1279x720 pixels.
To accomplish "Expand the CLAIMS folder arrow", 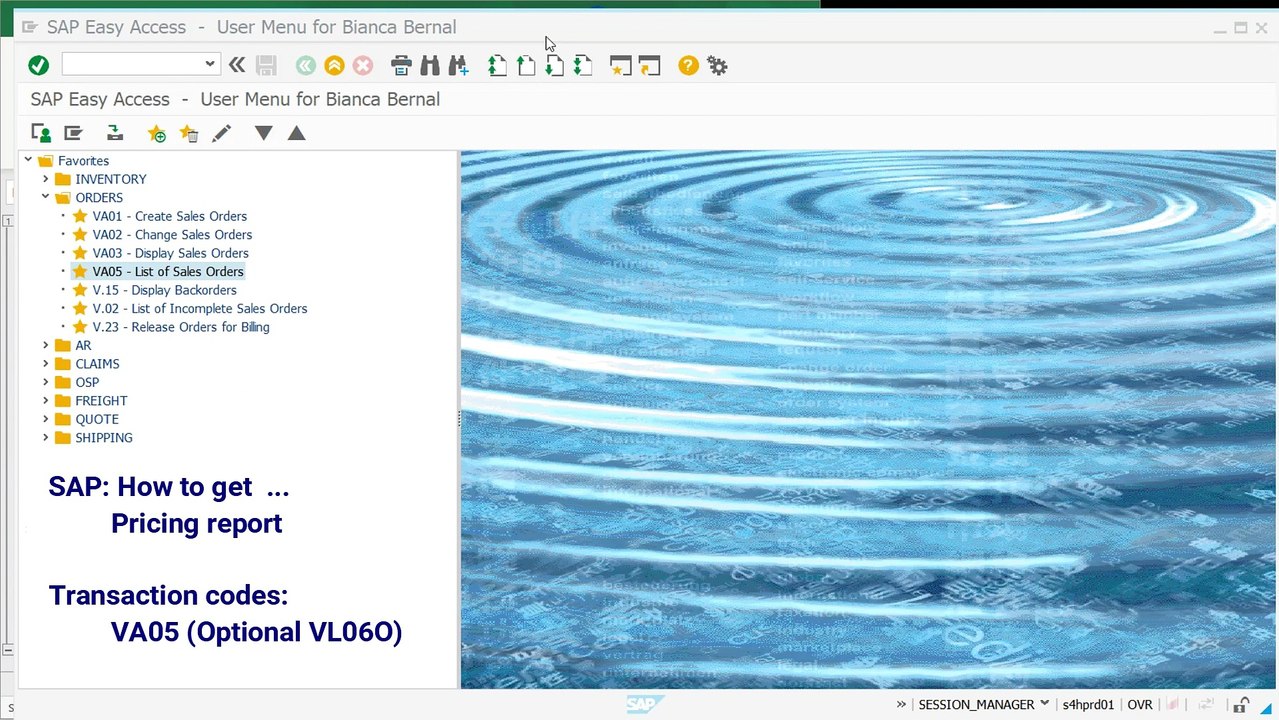I will click(x=46, y=364).
